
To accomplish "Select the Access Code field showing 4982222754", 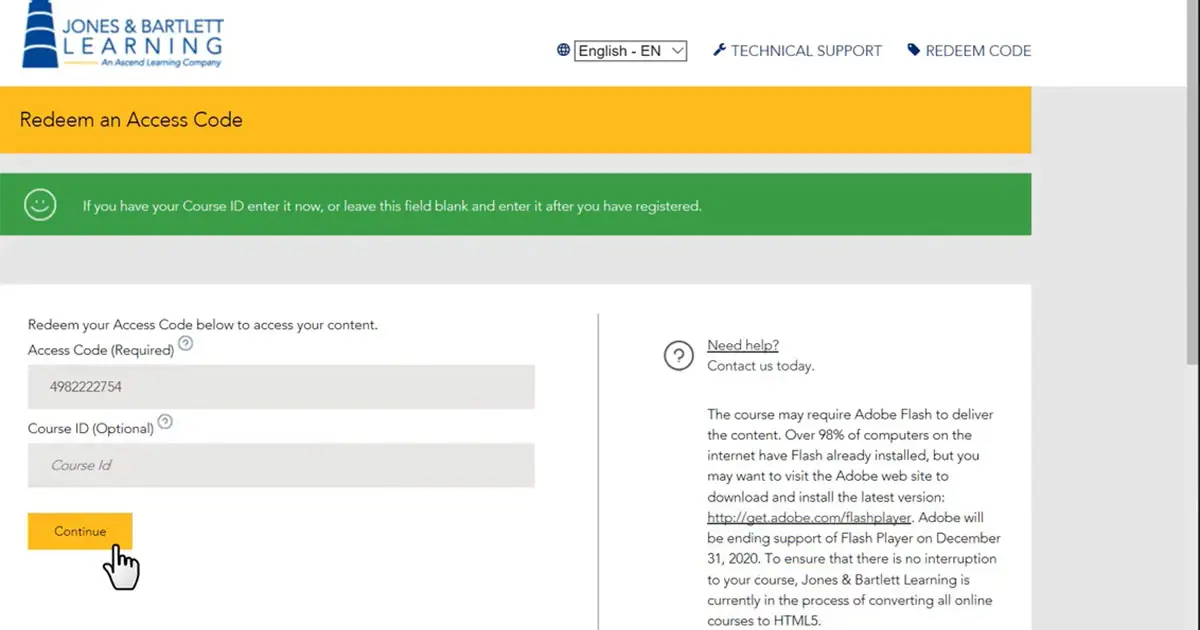I will point(280,387).
